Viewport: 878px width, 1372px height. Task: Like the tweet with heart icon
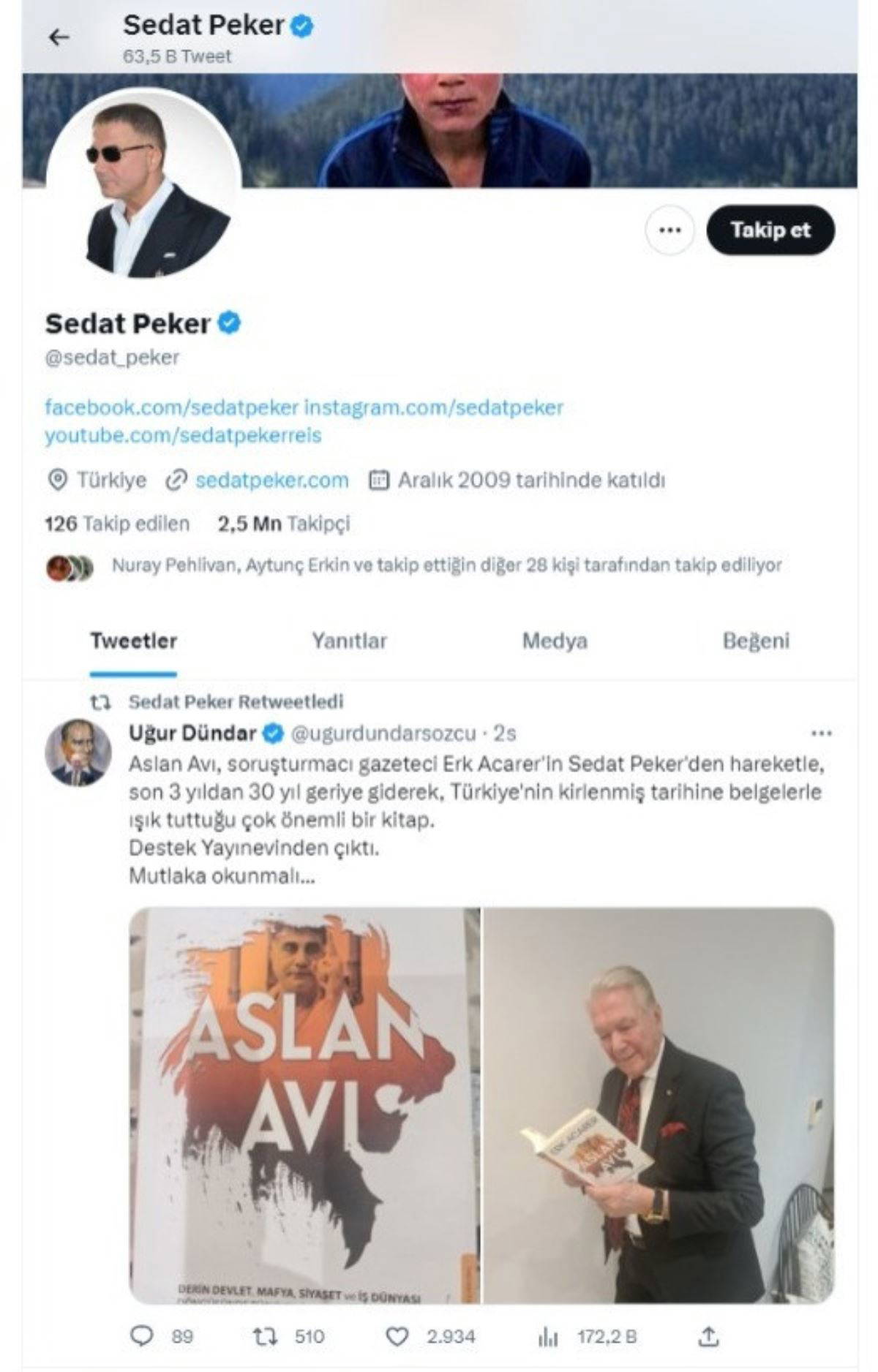coord(397,1338)
